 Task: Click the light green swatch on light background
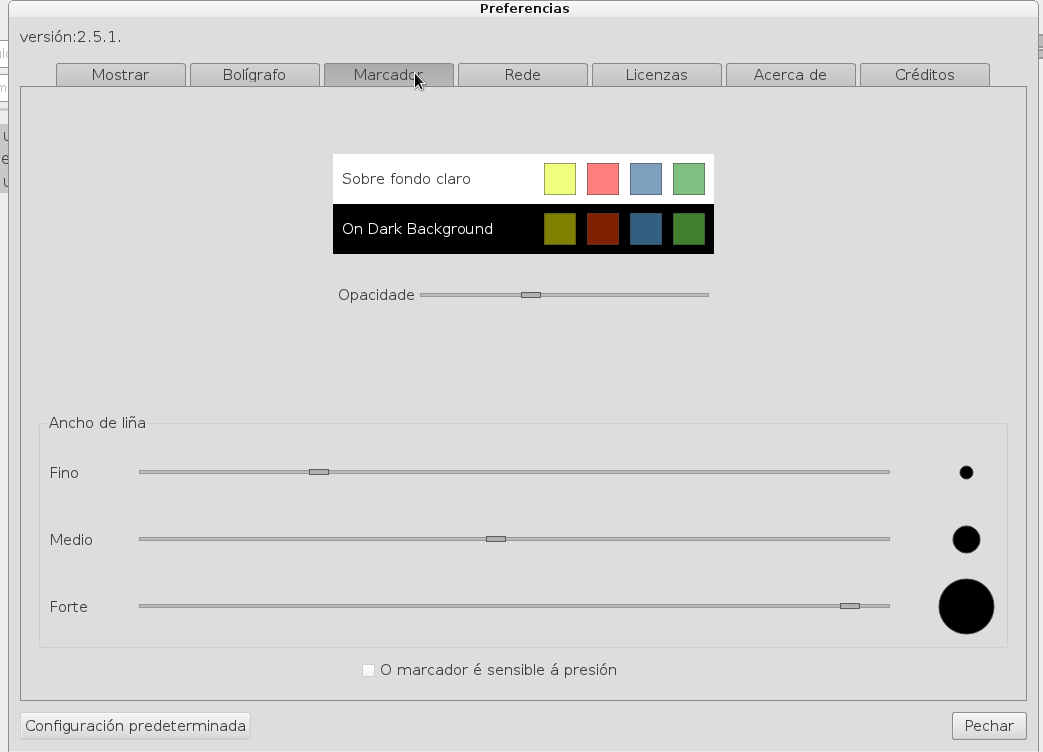[689, 179]
